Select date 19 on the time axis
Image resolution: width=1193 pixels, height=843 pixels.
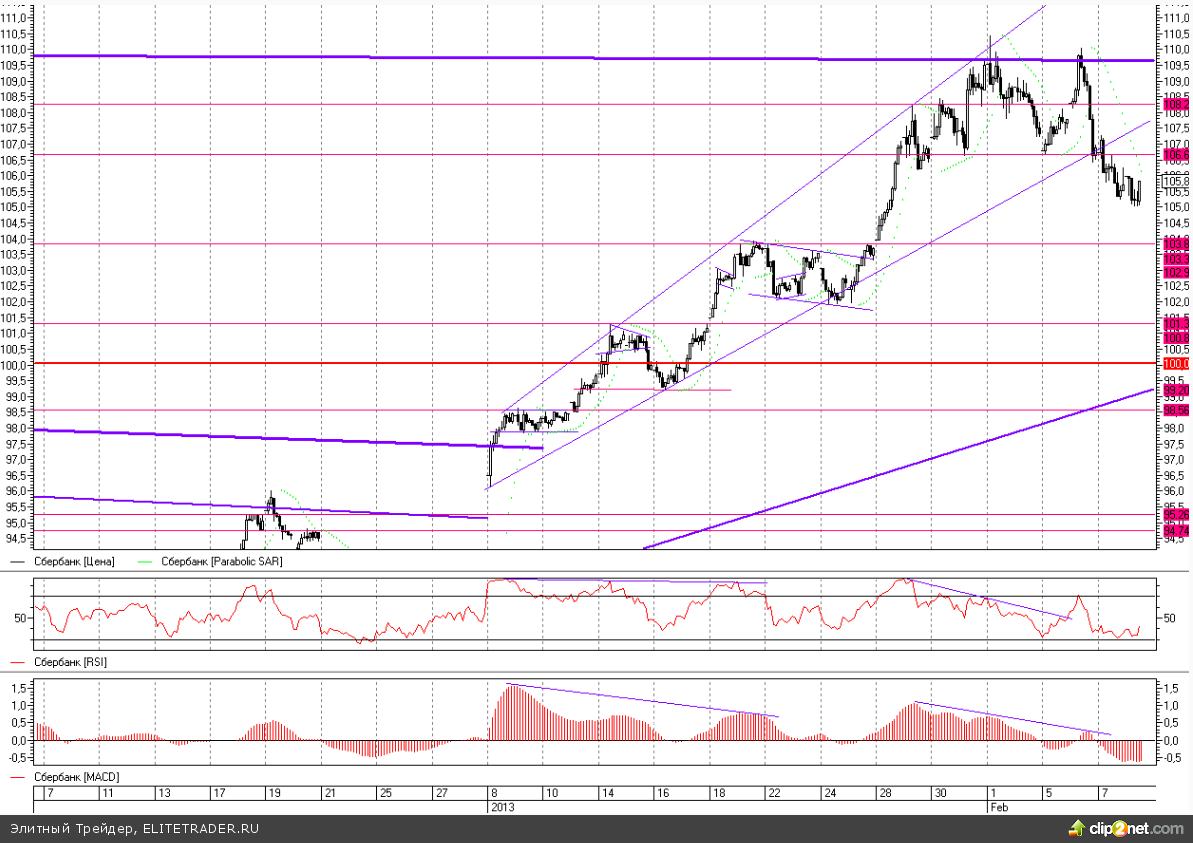274,792
